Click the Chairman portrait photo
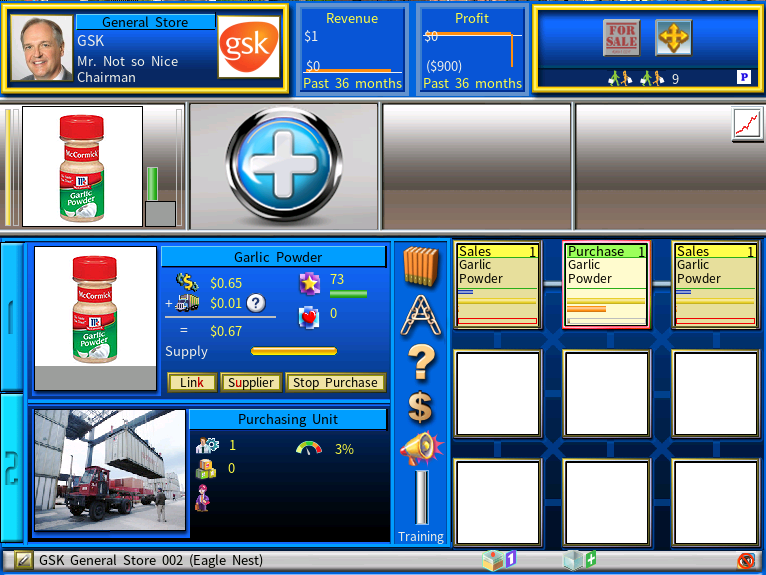Image resolution: width=766 pixels, height=575 pixels. [x=42, y=47]
